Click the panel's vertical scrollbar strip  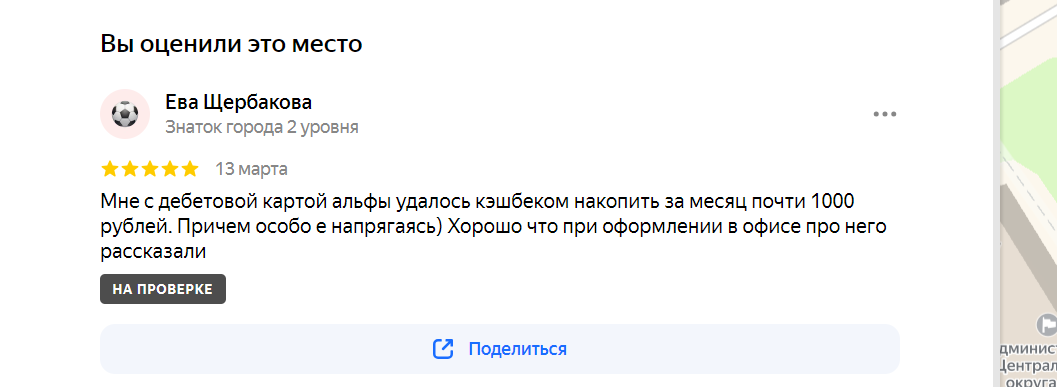tap(994, 194)
